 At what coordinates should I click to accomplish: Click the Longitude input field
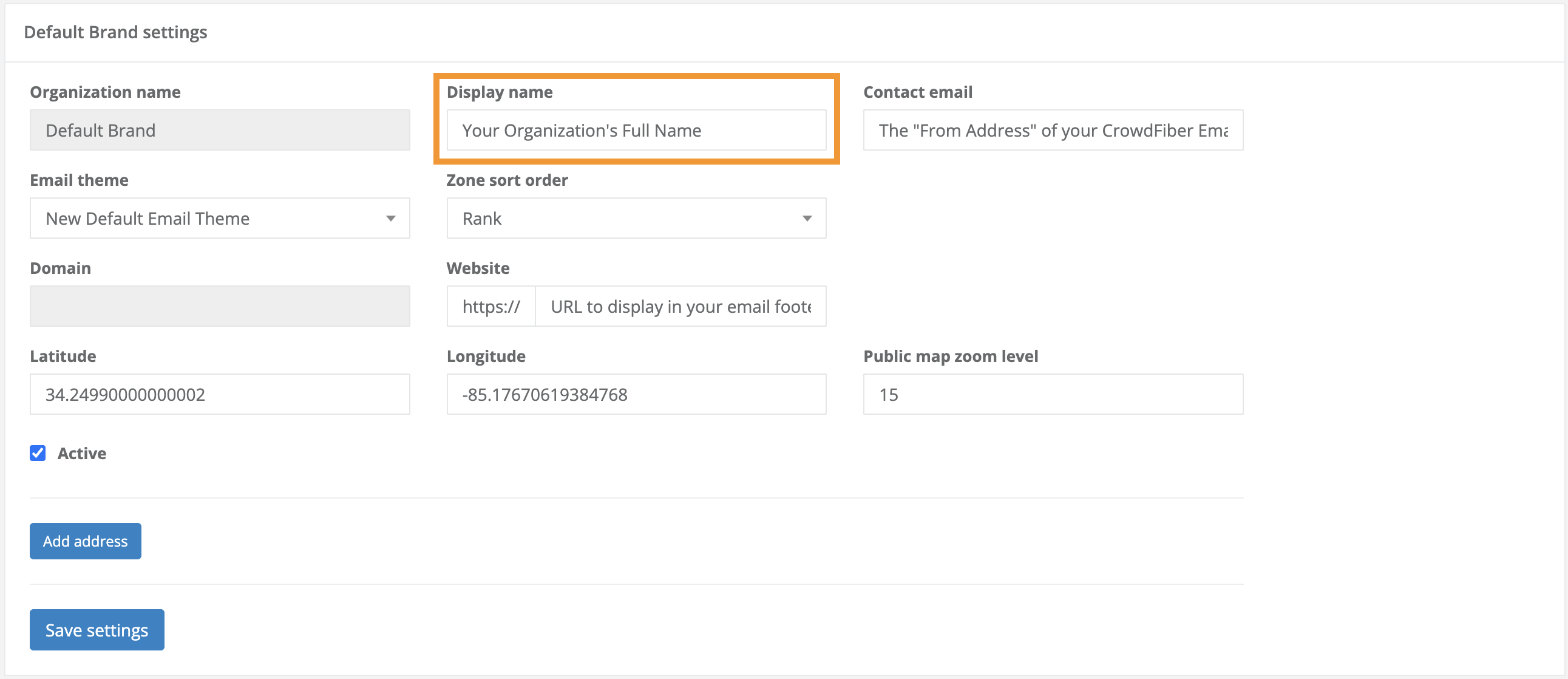[636, 394]
